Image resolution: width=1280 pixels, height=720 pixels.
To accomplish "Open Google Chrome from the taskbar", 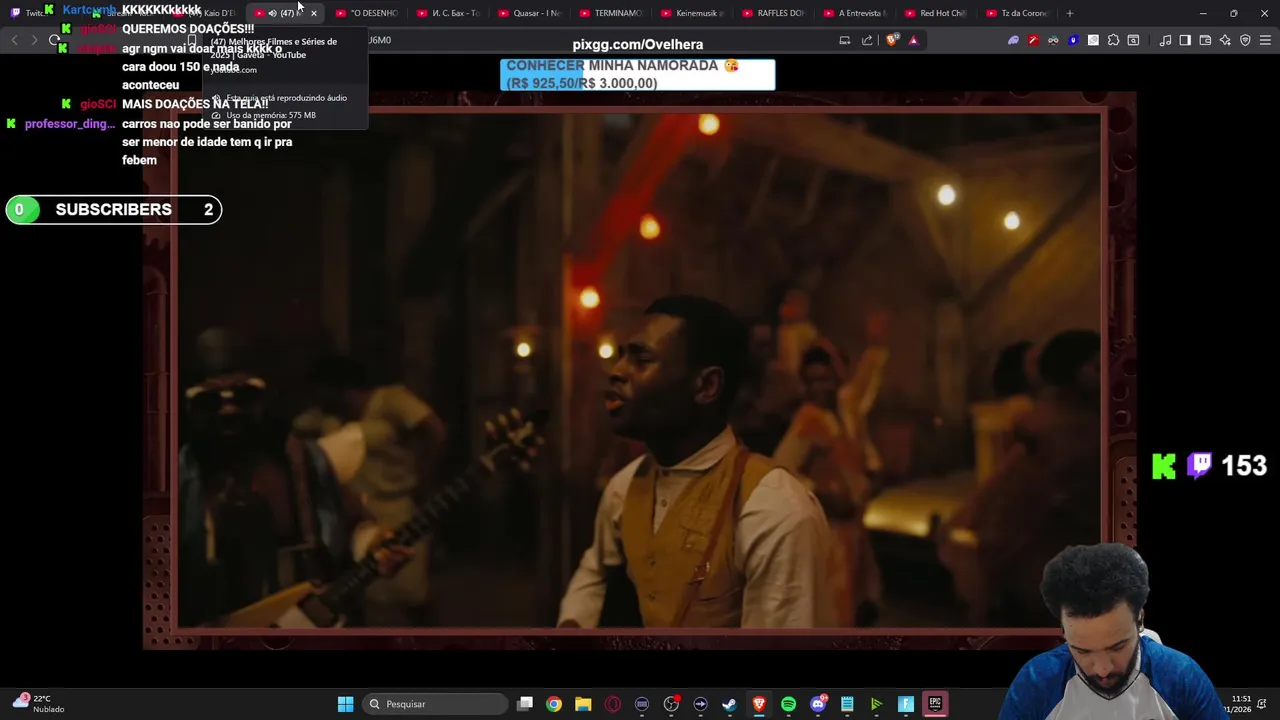I will (554, 704).
